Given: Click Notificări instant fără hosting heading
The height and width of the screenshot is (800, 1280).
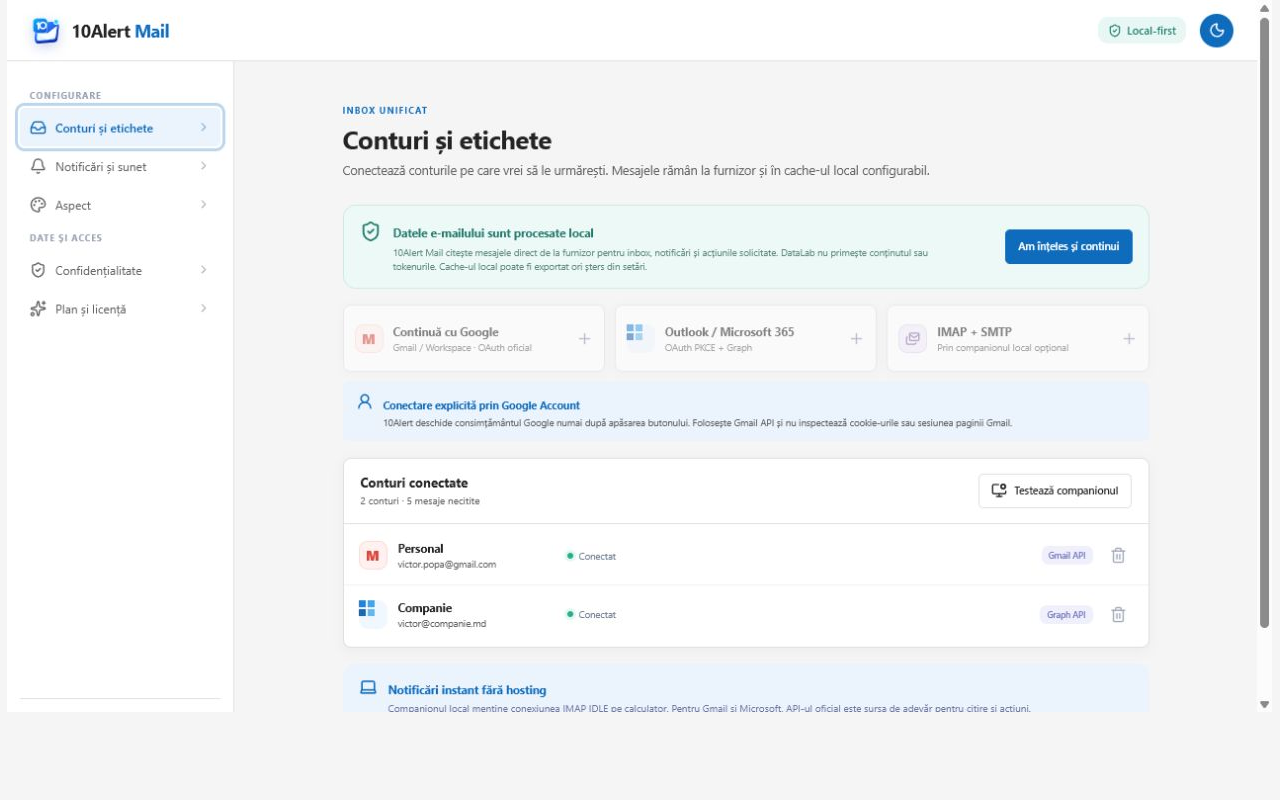Looking at the screenshot, I should (467, 690).
